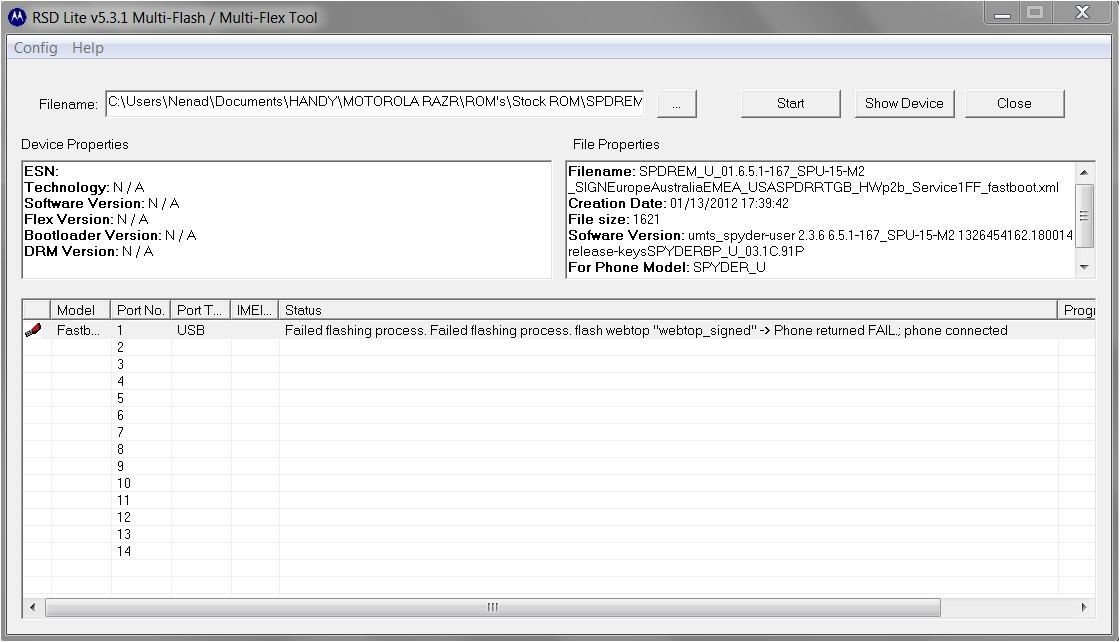
Task: Select port number 5 row
Action: [559, 398]
